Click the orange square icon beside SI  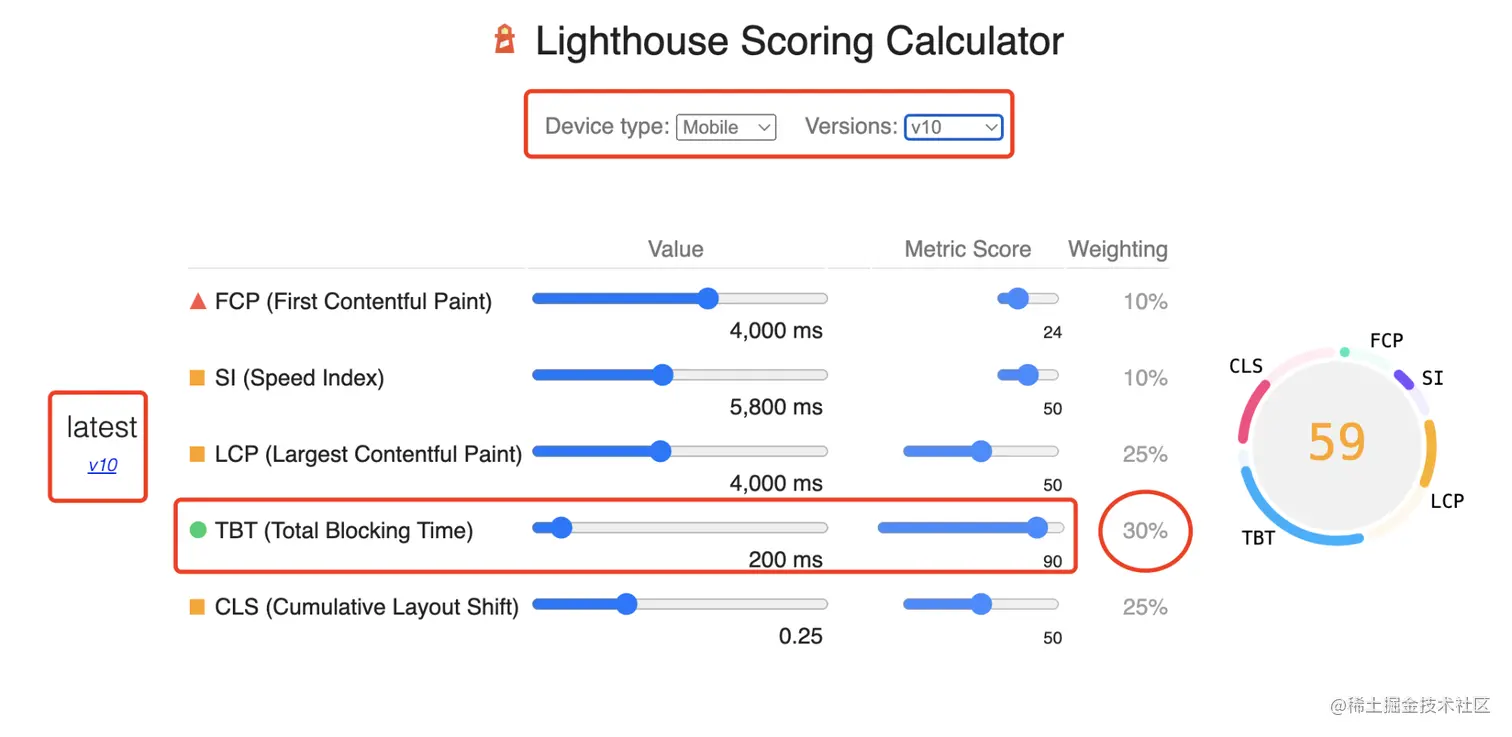[x=198, y=378]
